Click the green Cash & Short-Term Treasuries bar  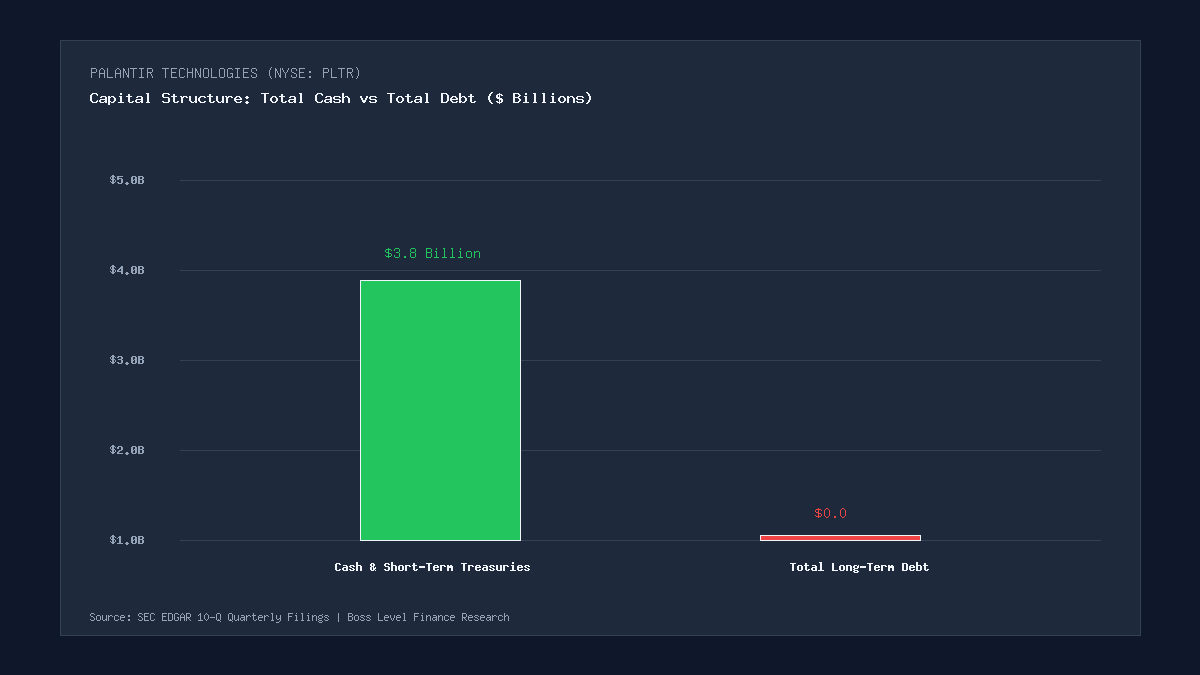[x=440, y=410]
